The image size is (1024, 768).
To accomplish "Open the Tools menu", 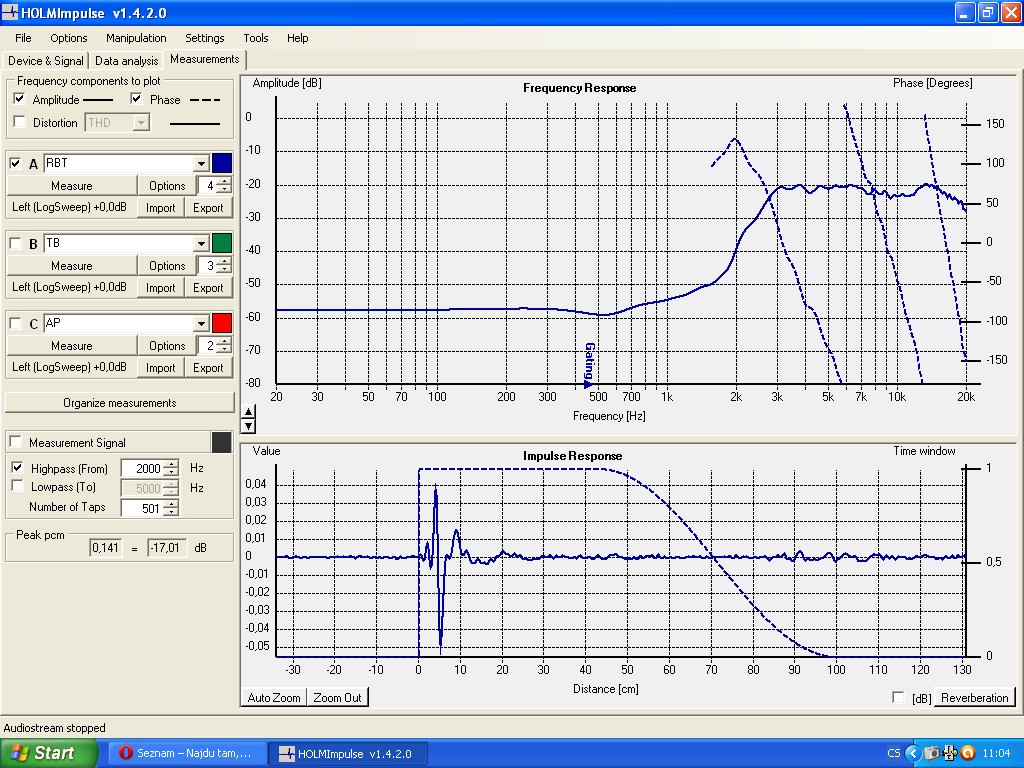I will point(255,38).
